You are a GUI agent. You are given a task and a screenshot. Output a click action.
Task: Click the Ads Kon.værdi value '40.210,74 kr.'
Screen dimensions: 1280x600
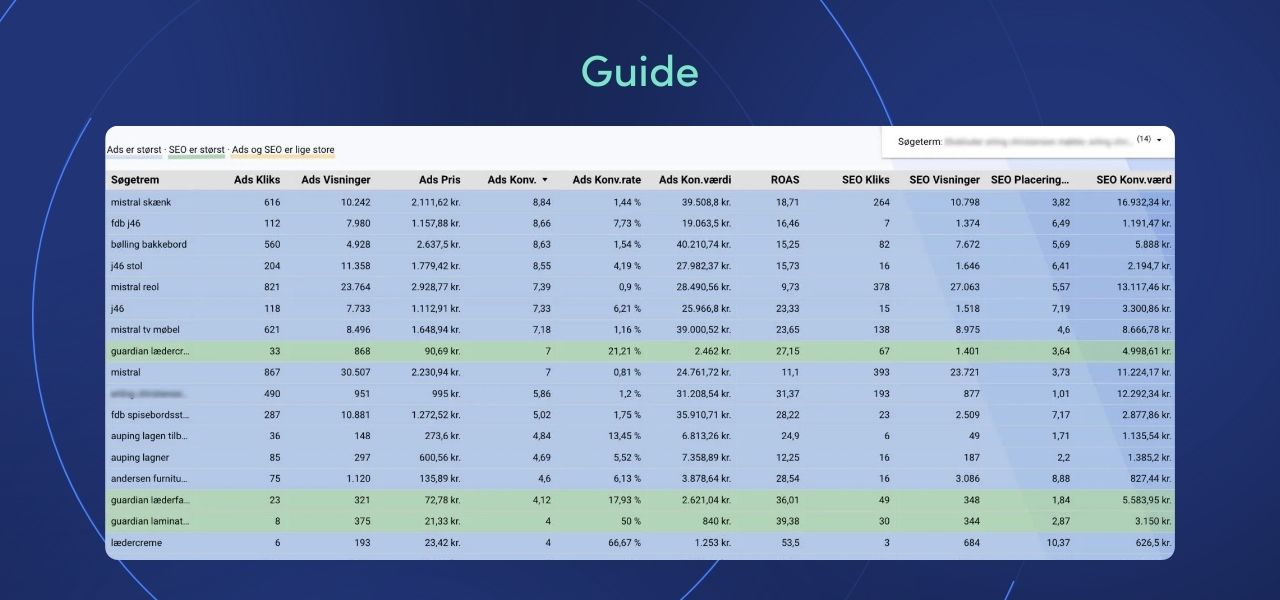(705, 244)
